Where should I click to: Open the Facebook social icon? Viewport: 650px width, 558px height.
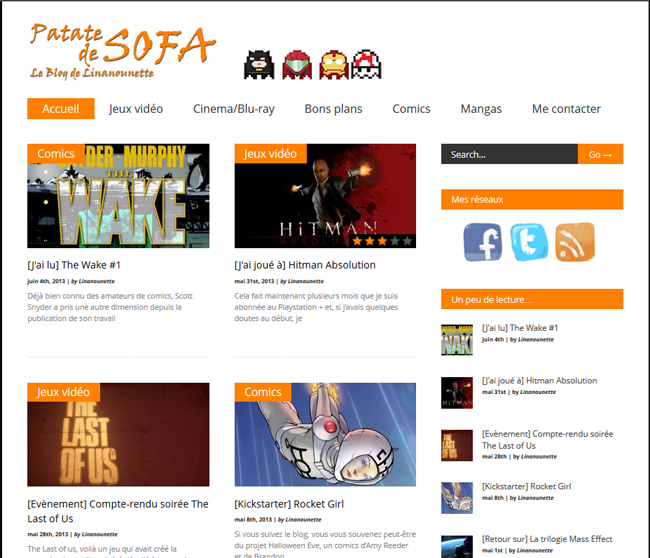(x=483, y=242)
